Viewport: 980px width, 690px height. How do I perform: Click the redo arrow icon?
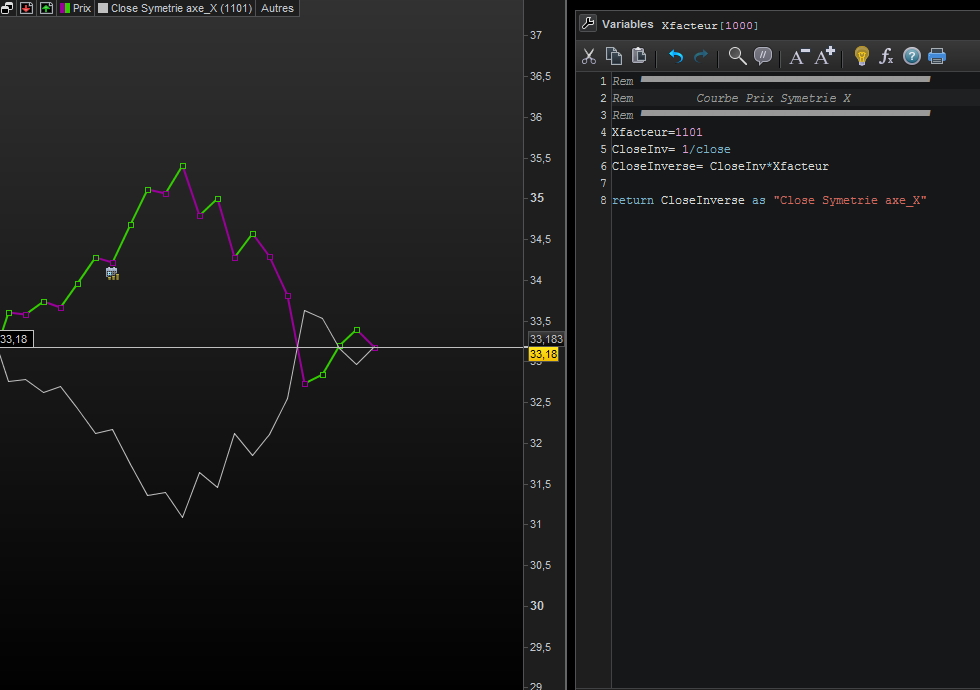click(x=701, y=56)
